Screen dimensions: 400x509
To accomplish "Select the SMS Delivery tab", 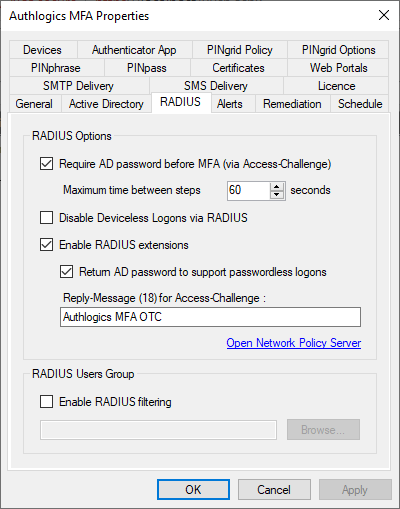I will [x=216, y=86].
